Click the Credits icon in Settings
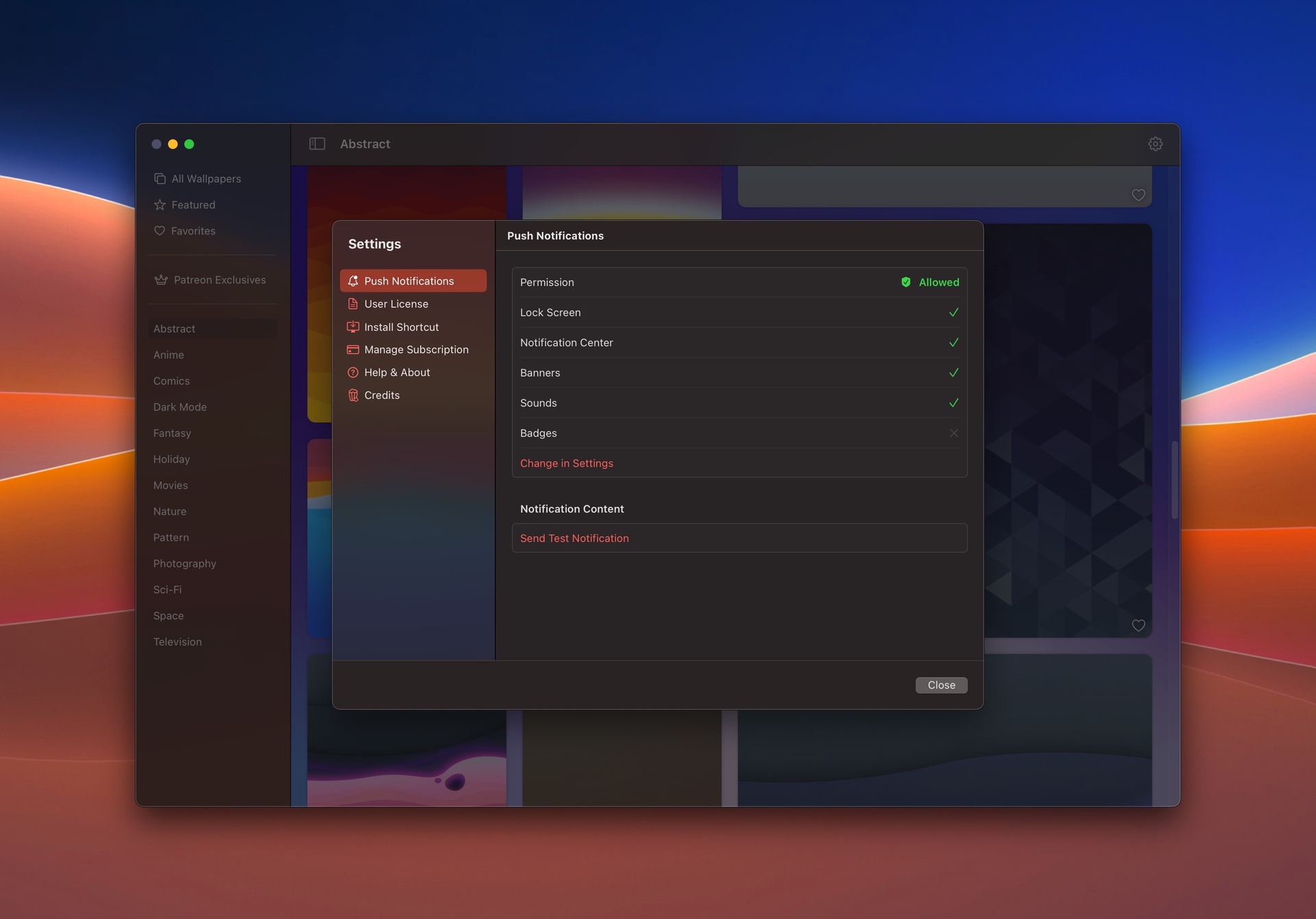This screenshot has height=919, width=1316. [x=353, y=395]
